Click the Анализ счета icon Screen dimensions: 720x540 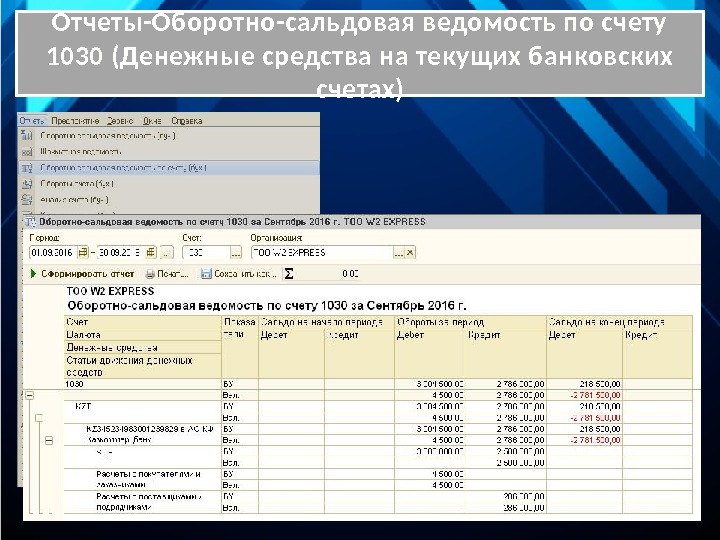coord(27,200)
